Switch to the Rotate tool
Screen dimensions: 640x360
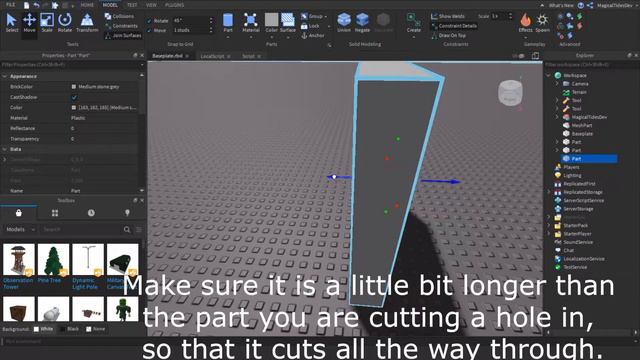[64, 23]
